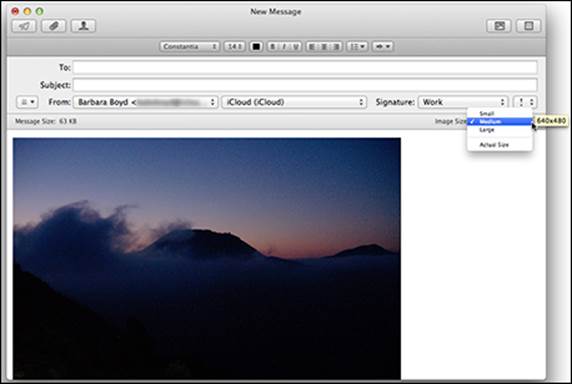Open the iCloud account dropdown

pos(294,102)
